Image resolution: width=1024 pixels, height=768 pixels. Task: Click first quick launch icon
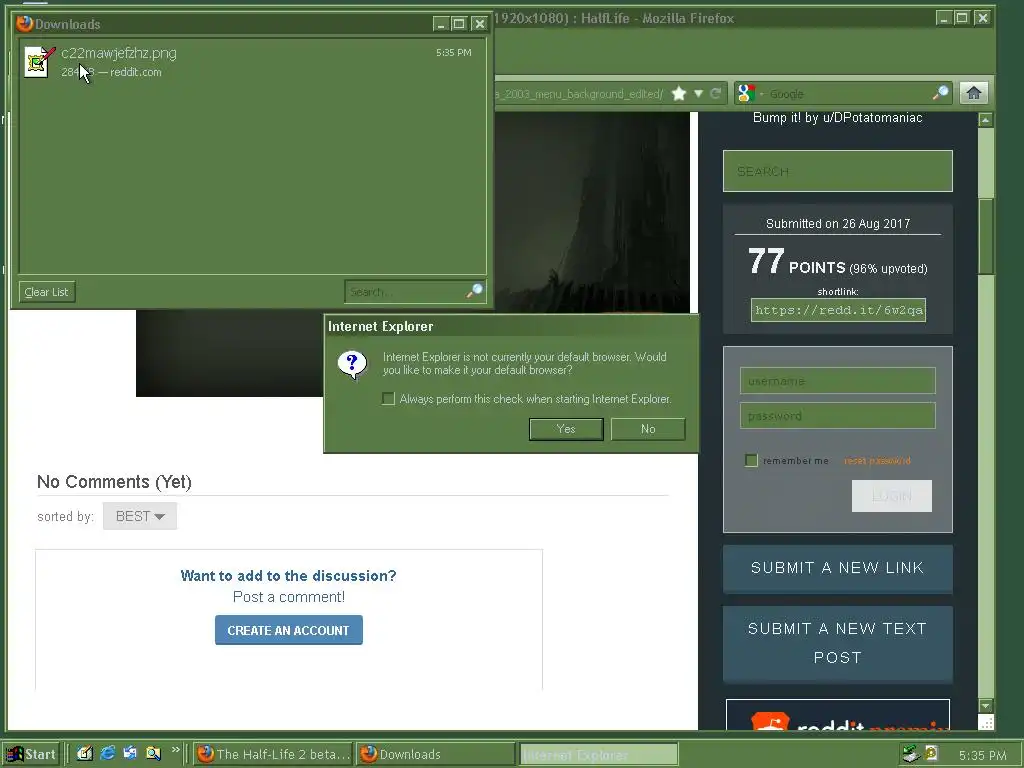pos(85,753)
